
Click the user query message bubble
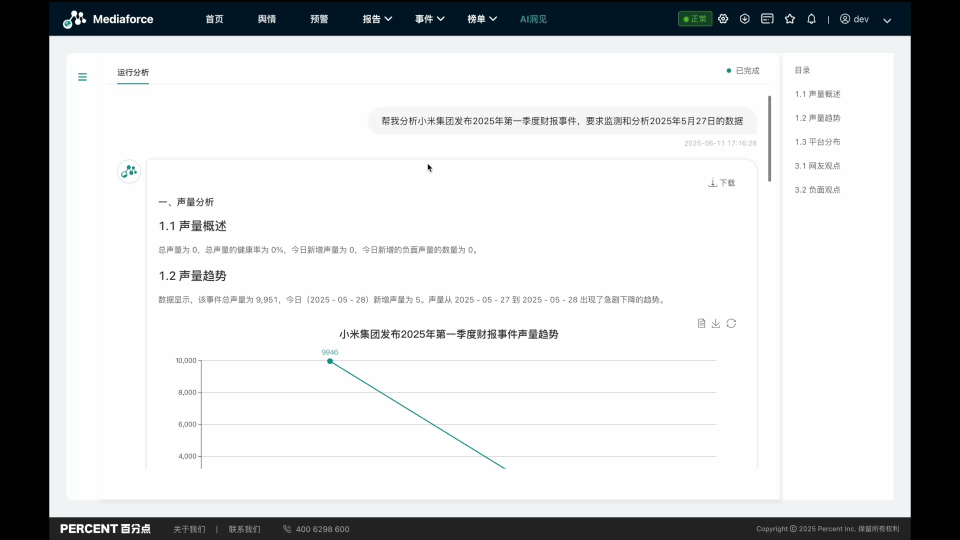(x=562, y=121)
